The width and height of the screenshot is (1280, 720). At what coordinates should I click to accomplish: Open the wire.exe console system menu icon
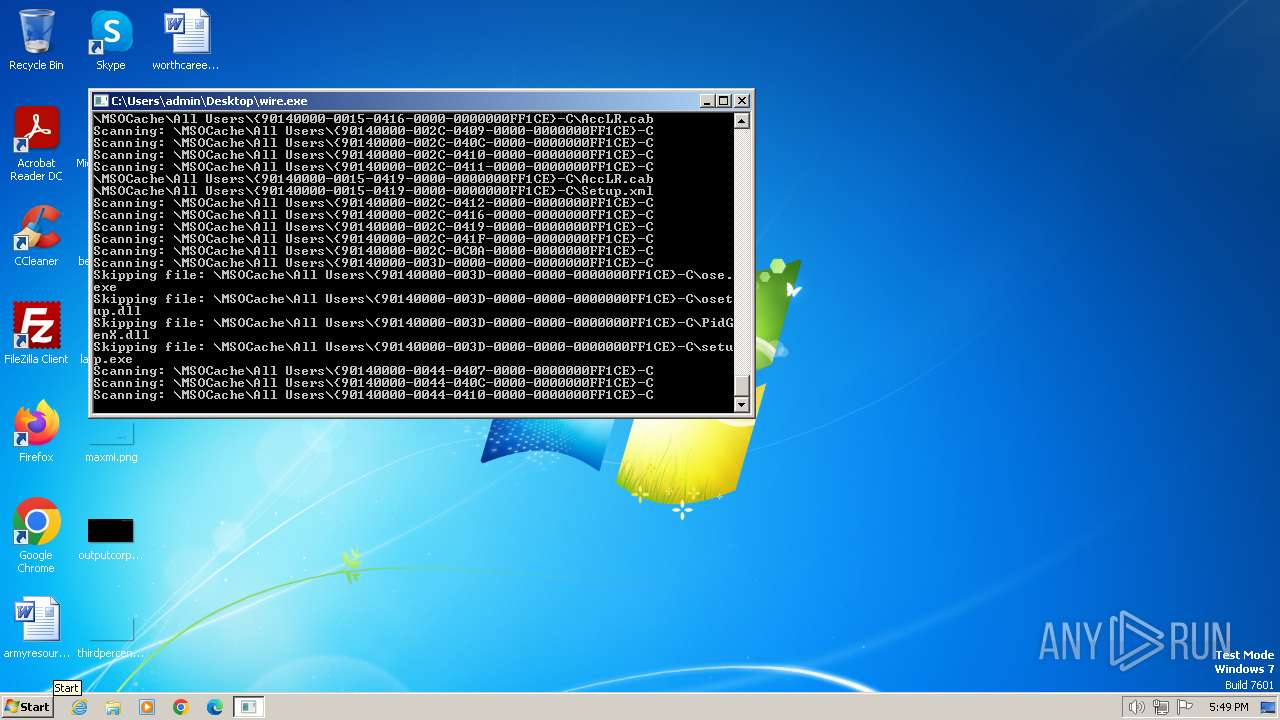pyautogui.click(x=100, y=101)
